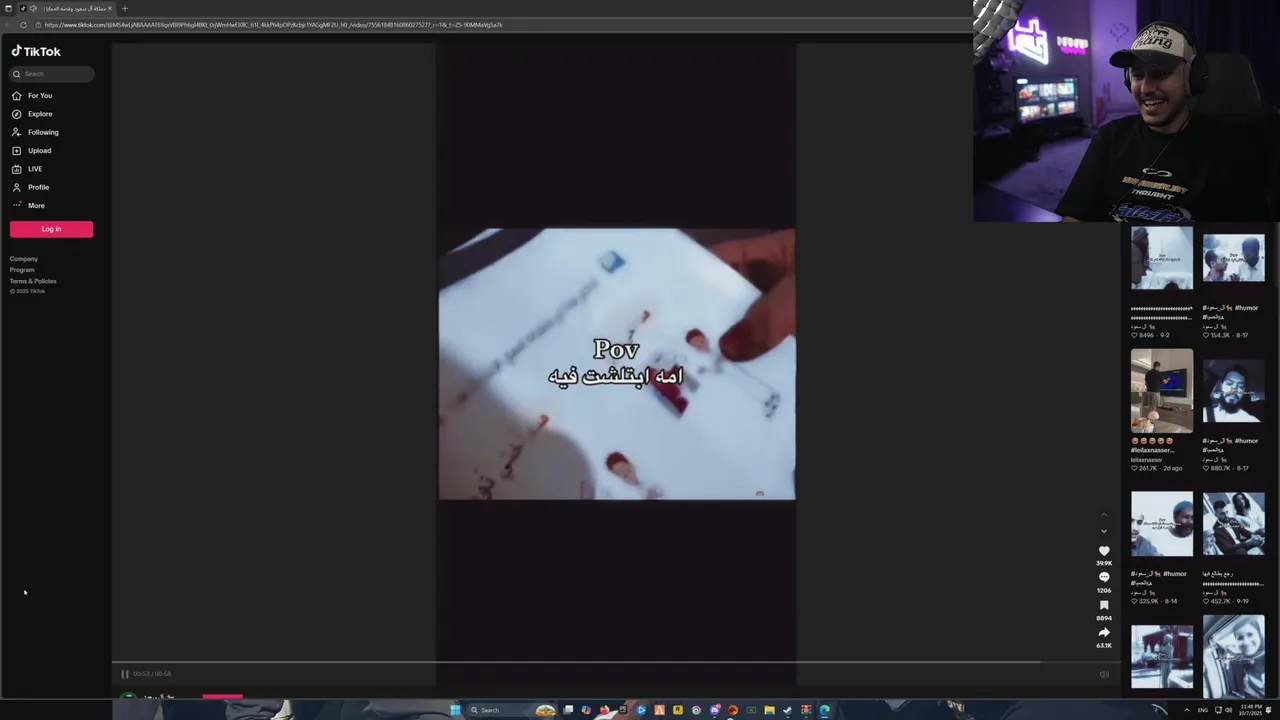Switch input language via ENG indicator

pyautogui.click(x=1203, y=710)
